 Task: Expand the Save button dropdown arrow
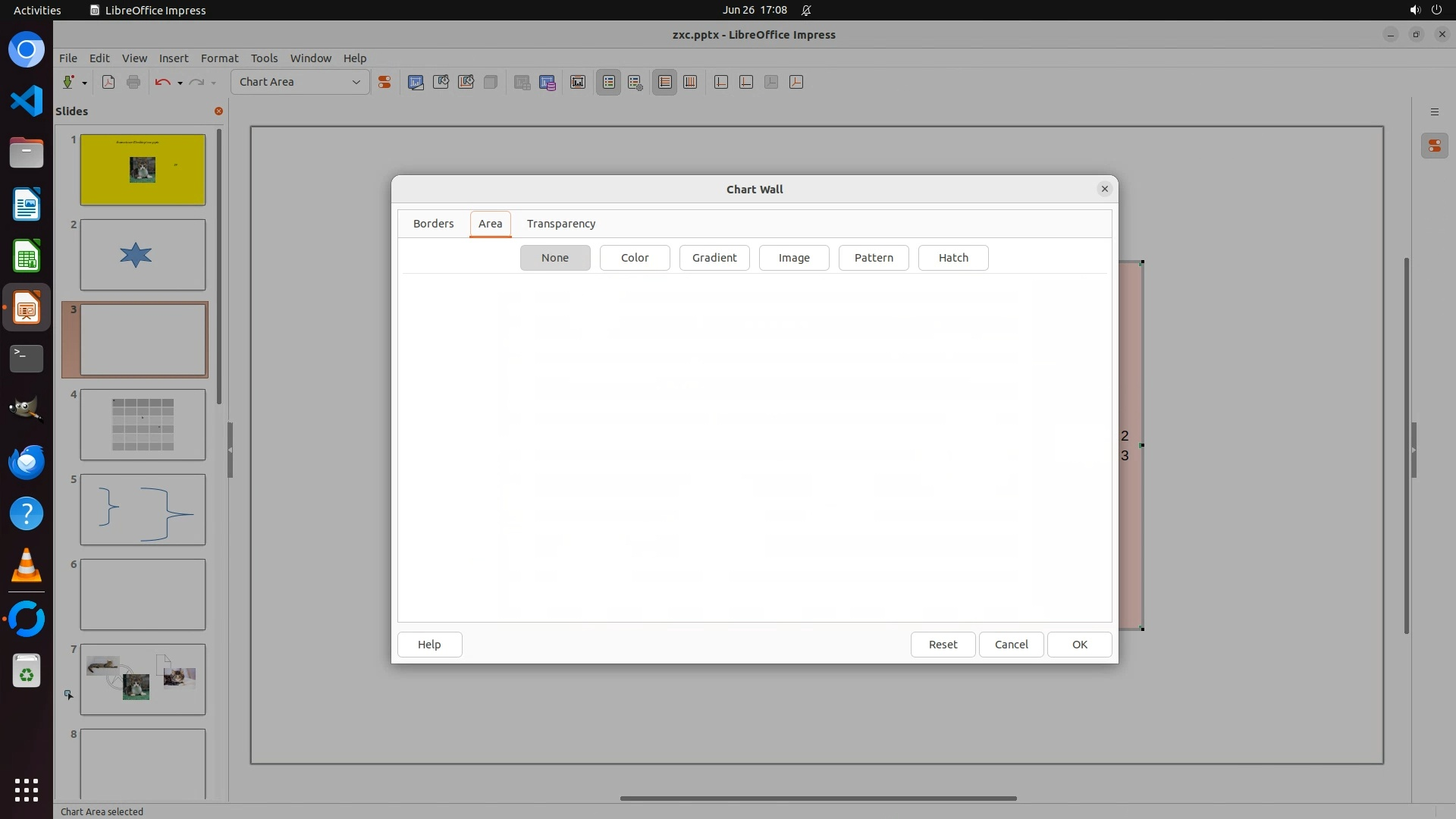tap(84, 83)
